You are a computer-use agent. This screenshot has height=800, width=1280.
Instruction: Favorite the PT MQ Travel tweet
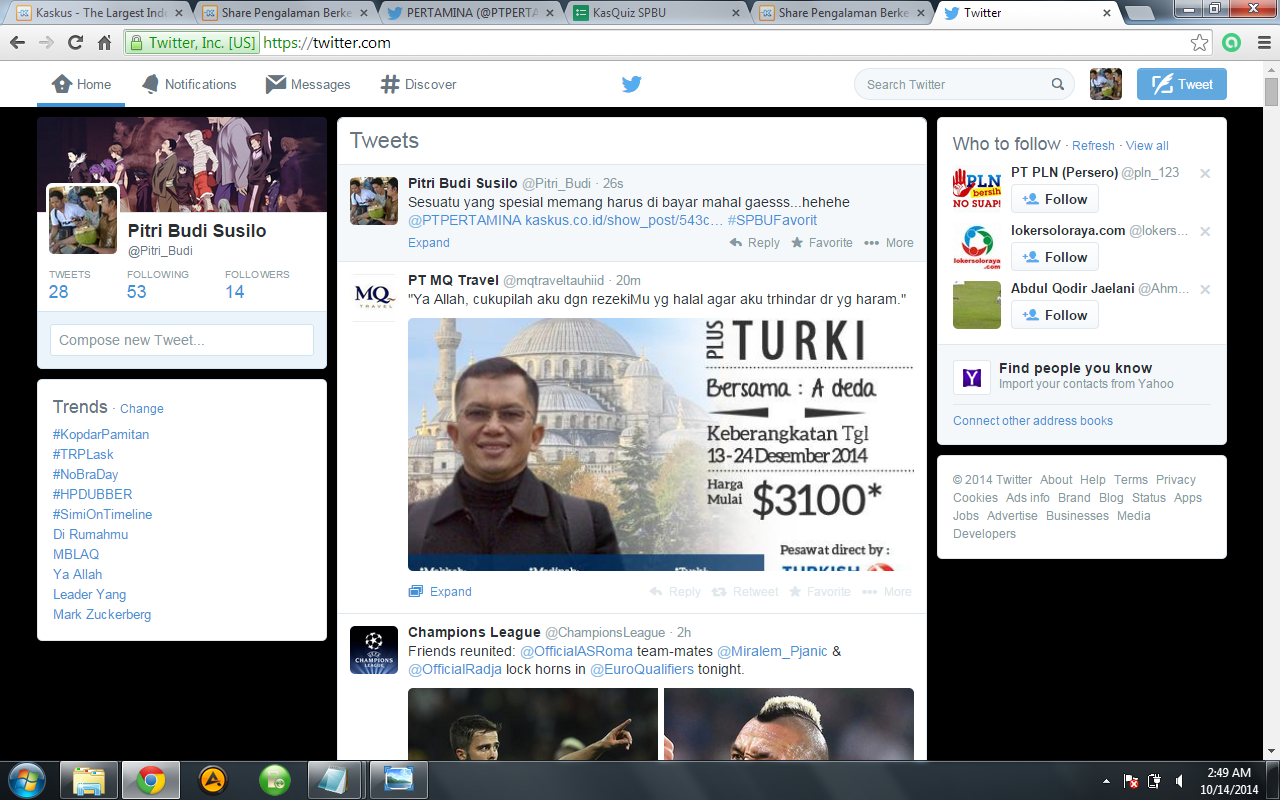pos(820,592)
